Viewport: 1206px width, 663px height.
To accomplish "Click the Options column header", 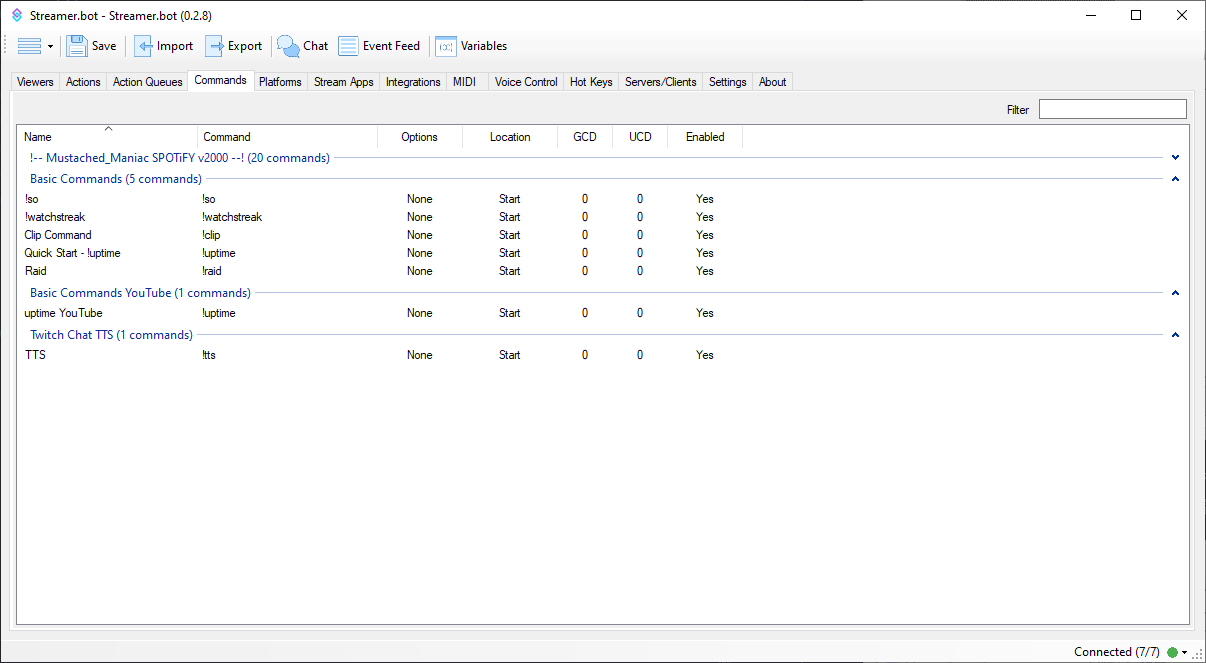I will tap(420, 137).
